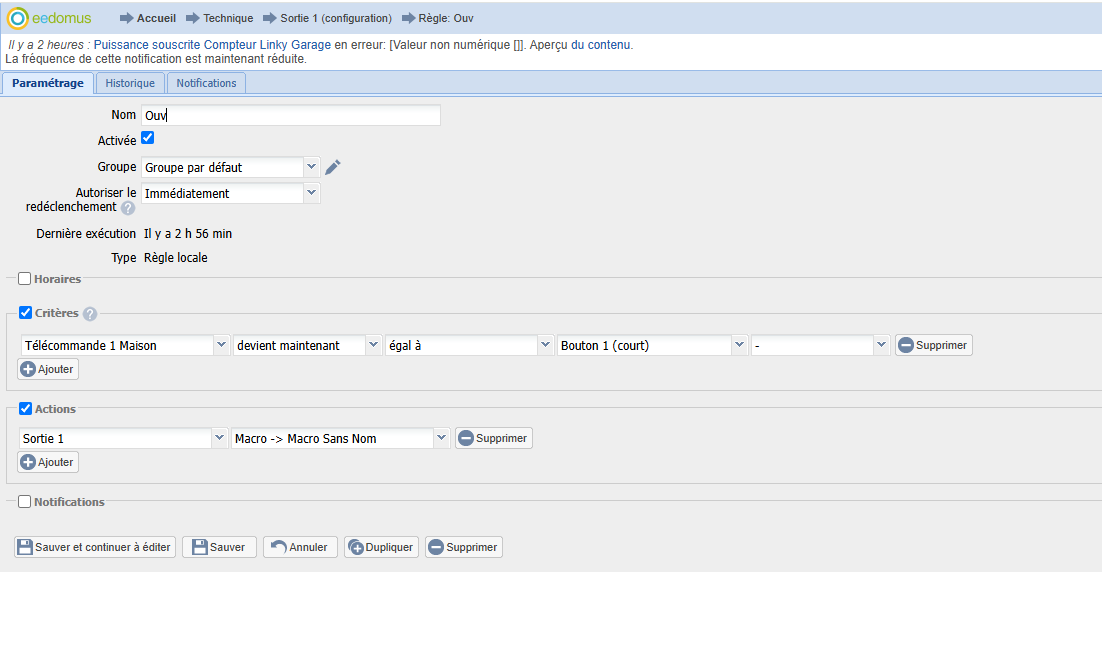Image resolution: width=1102 pixels, height=655 pixels.
Task: Enable the Horaires section checkbox
Action: [x=25, y=278]
